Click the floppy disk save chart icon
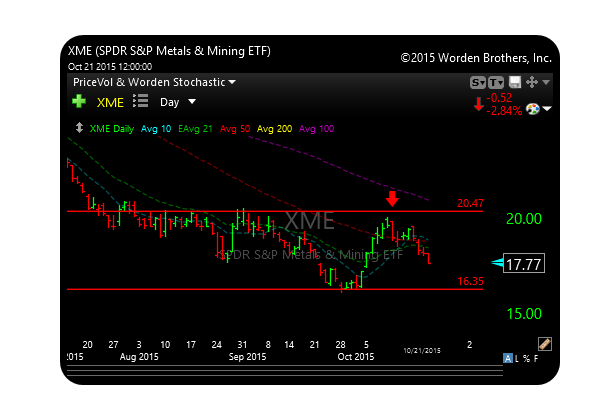The image size is (600, 400). coord(515,82)
